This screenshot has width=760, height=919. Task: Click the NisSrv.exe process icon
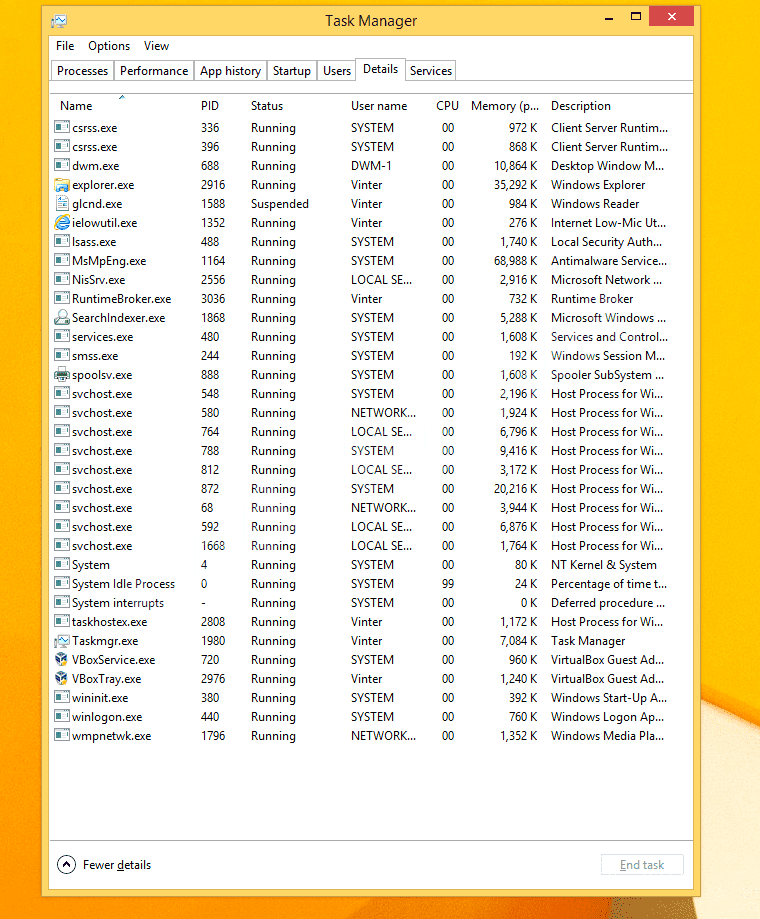pos(62,279)
